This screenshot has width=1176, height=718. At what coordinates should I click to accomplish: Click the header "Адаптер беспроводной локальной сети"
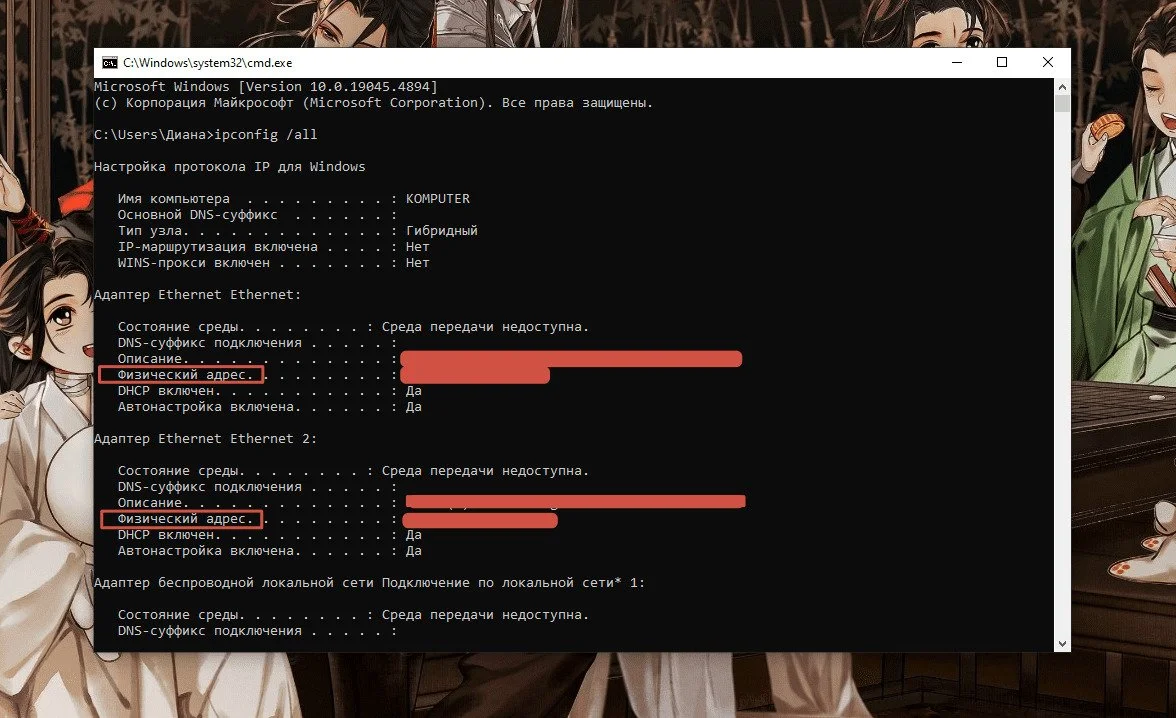369,583
